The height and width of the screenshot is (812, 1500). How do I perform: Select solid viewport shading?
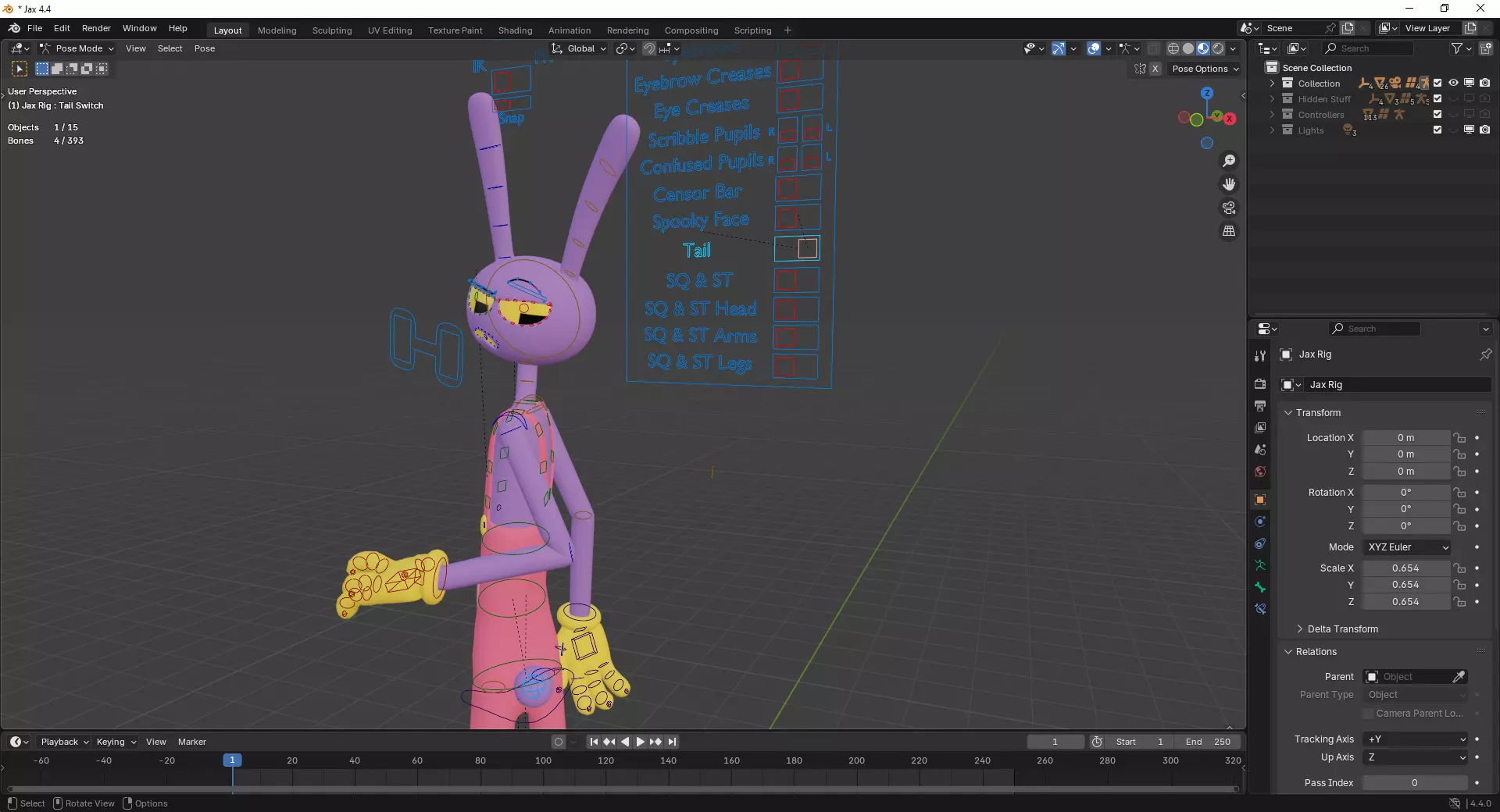click(1188, 48)
